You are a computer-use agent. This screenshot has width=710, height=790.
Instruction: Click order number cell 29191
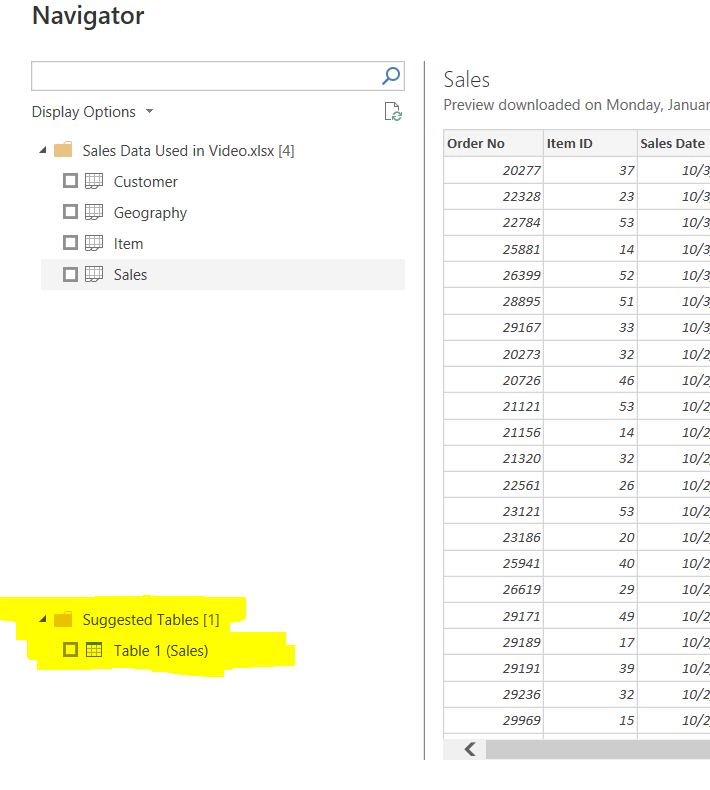tap(493, 669)
